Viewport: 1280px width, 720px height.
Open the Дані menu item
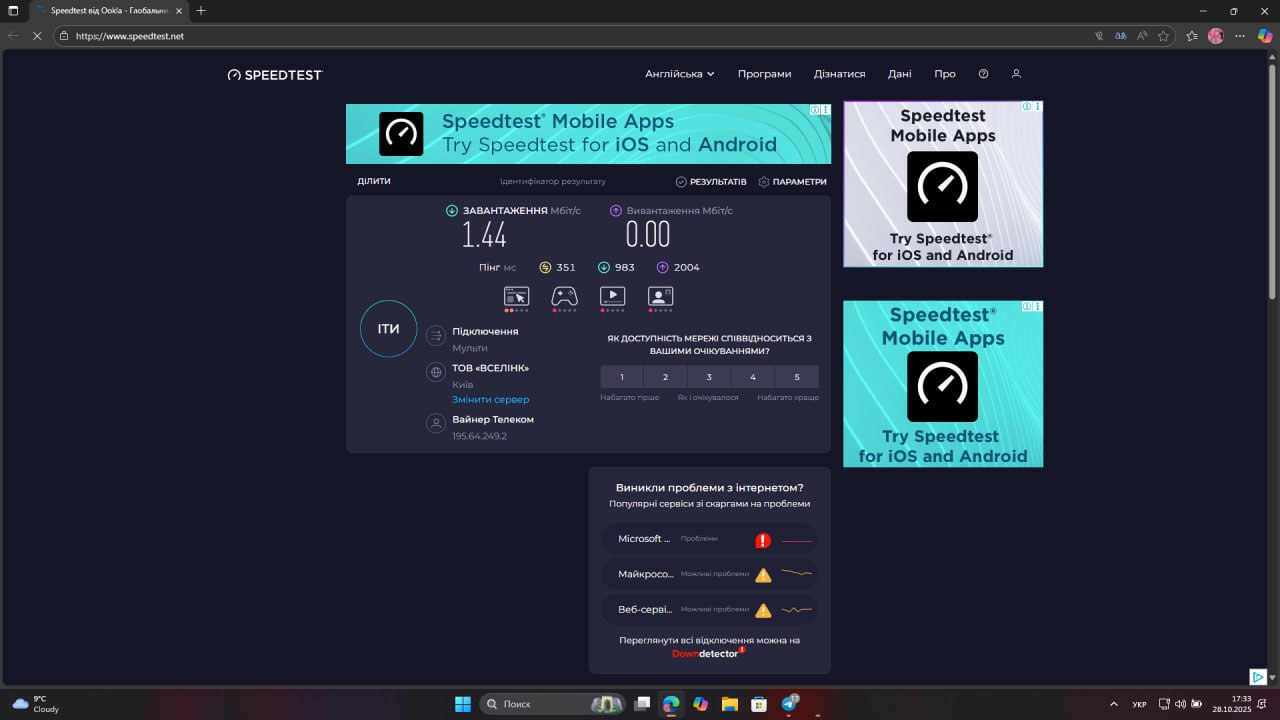pyautogui.click(x=899, y=74)
